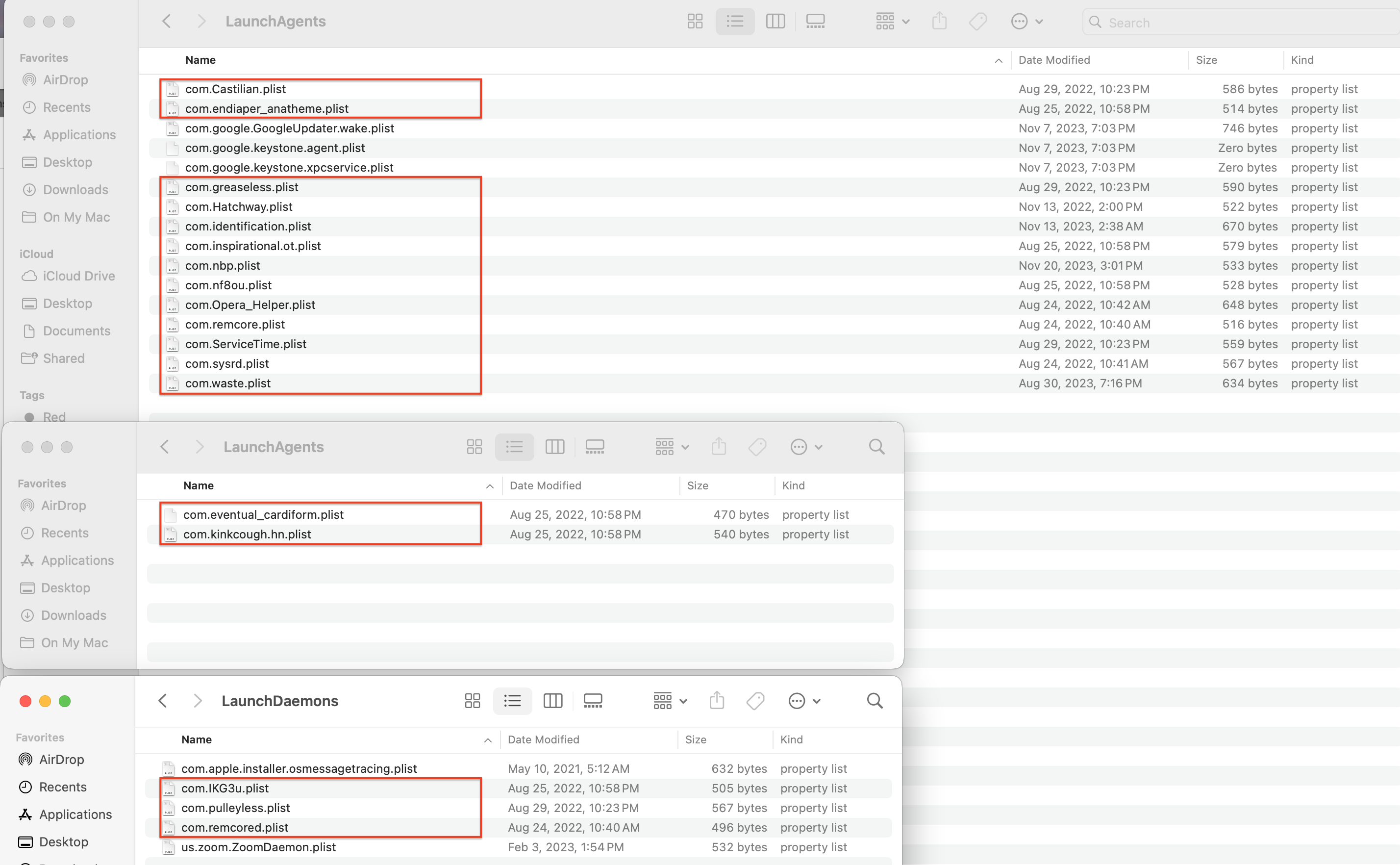Select column view in top LaunchAgents window
This screenshot has height=865, width=1400.
pyautogui.click(x=775, y=22)
